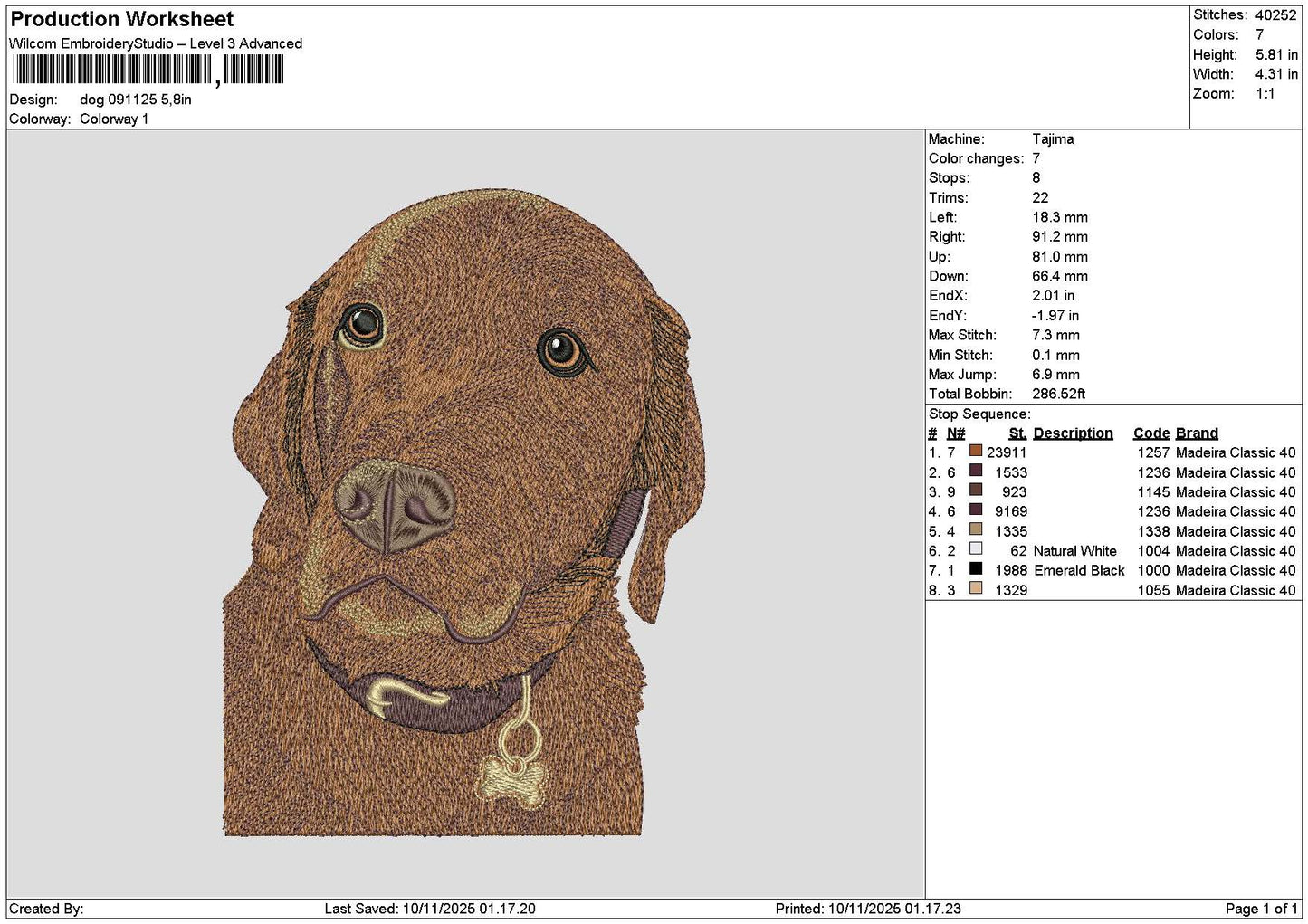Click the 'Emerald Black' description
The image size is (1308, 924).
pos(1079,570)
